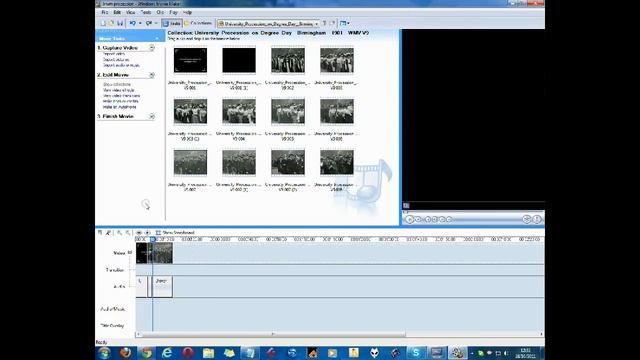Open the Clip menu
This screenshot has width=640, height=360.
pyautogui.click(x=160, y=13)
